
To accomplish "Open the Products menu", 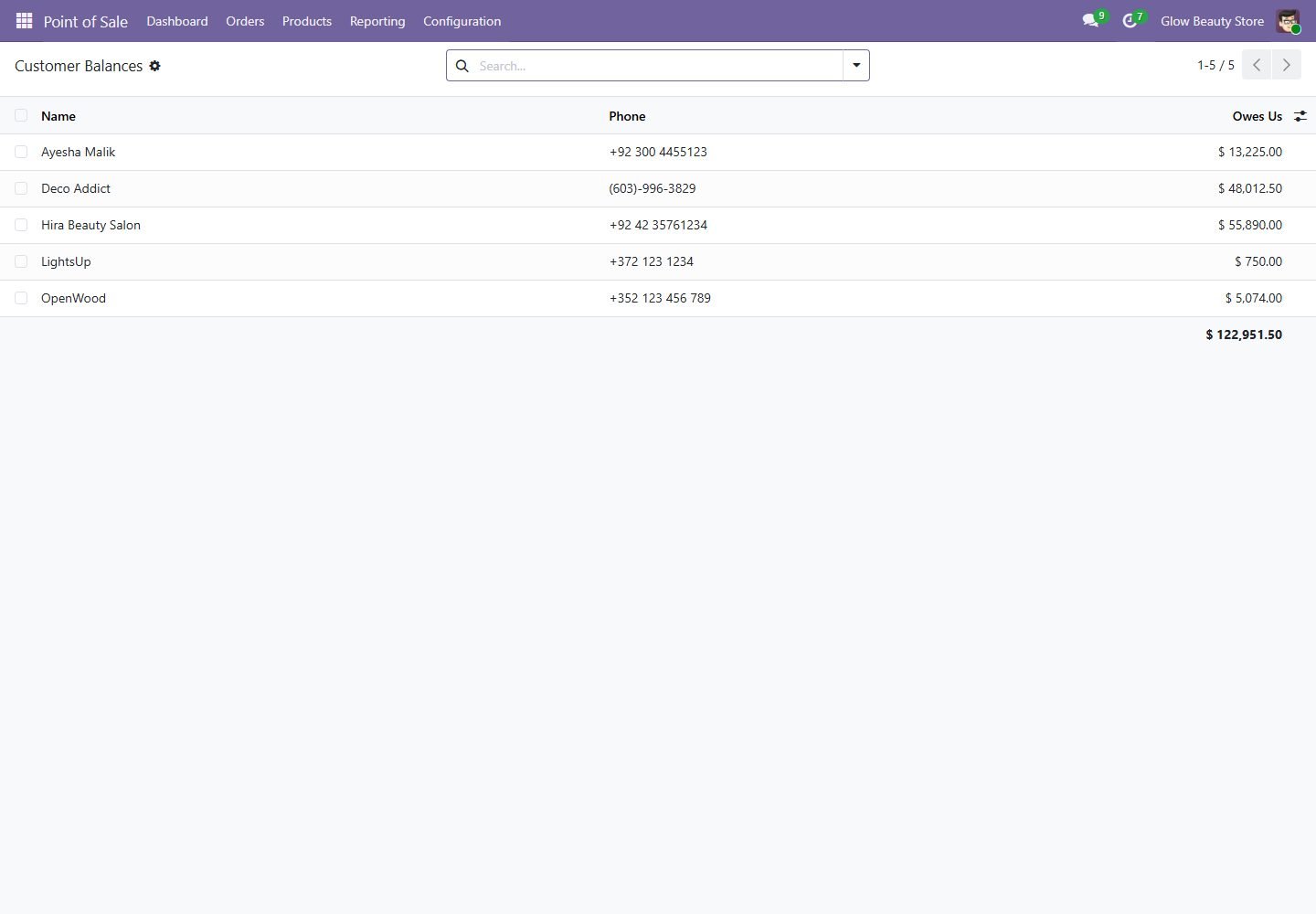I will [x=307, y=21].
